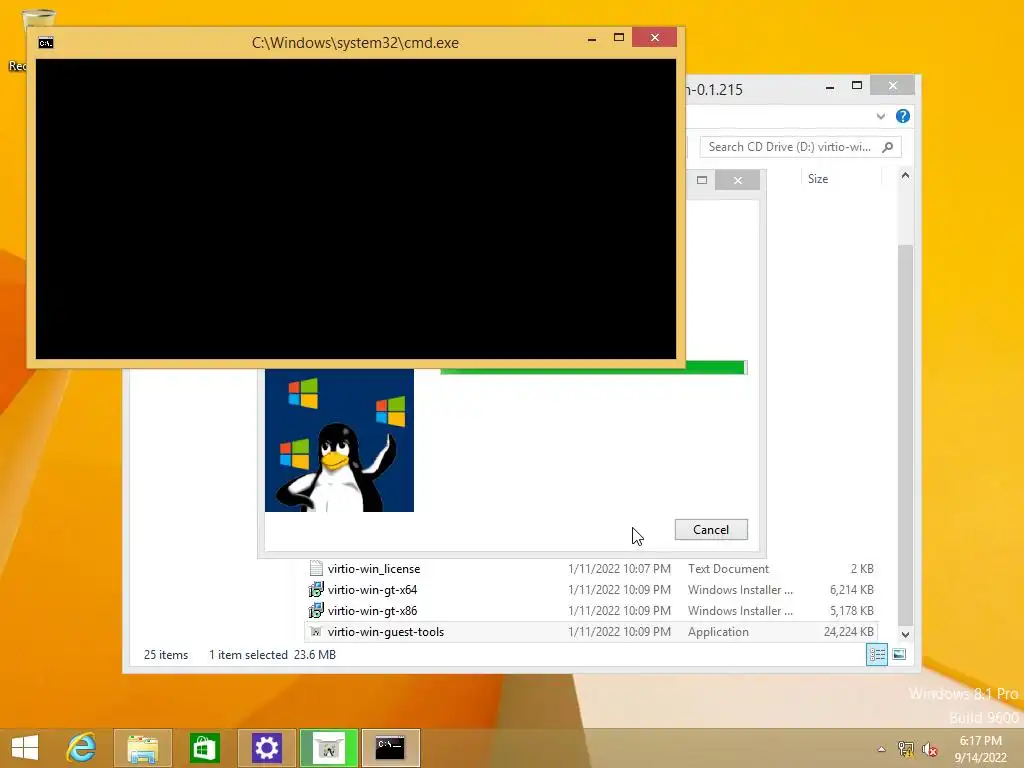1024x768 pixels.
Task: Close the cmd.exe window
Action: pyautogui.click(x=654, y=38)
